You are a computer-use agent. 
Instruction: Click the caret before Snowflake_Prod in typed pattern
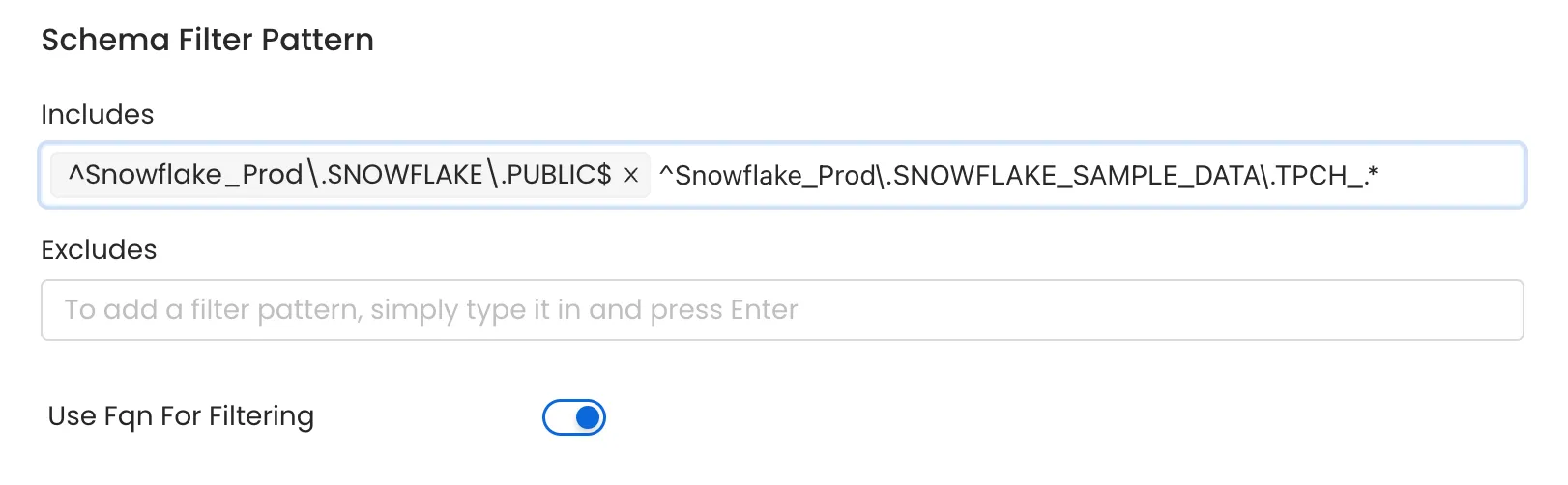666,175
